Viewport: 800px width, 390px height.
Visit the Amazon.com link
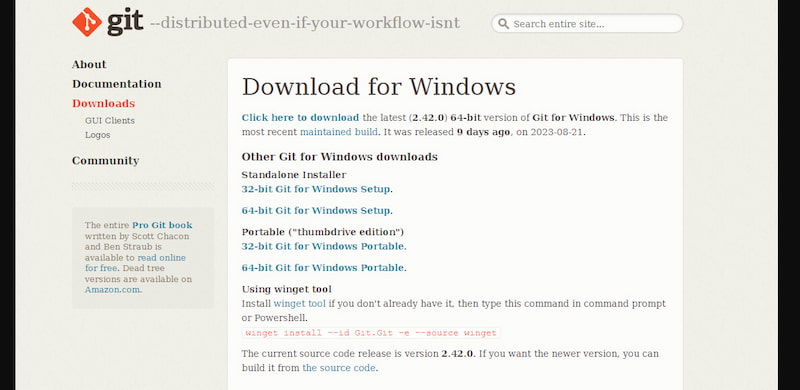112,289
